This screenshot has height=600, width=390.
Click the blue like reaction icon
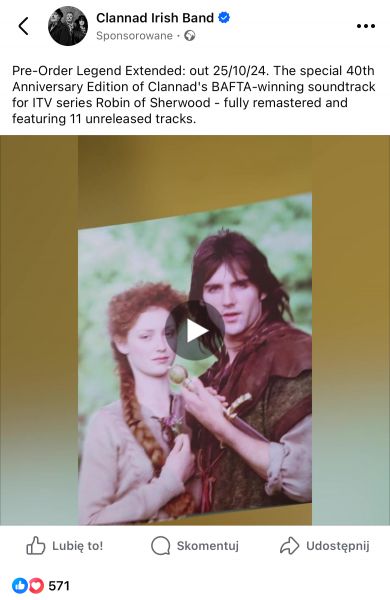tap(20, 586)
